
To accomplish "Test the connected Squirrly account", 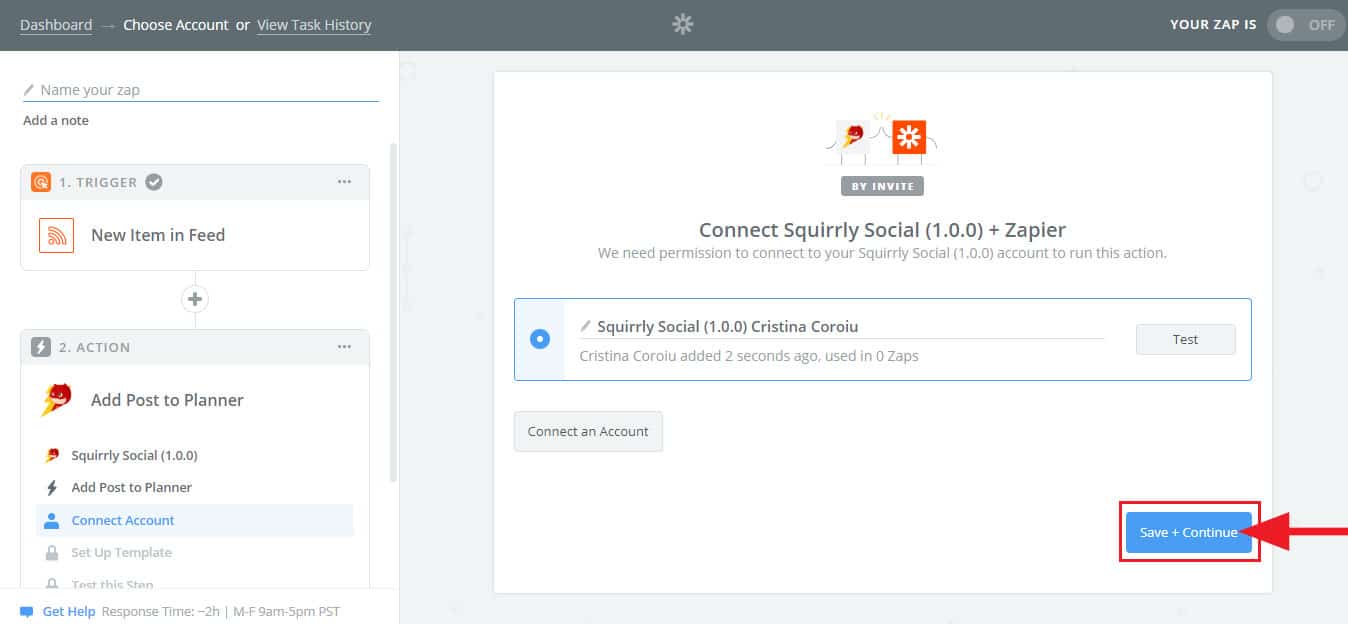I will point(1185,339).
